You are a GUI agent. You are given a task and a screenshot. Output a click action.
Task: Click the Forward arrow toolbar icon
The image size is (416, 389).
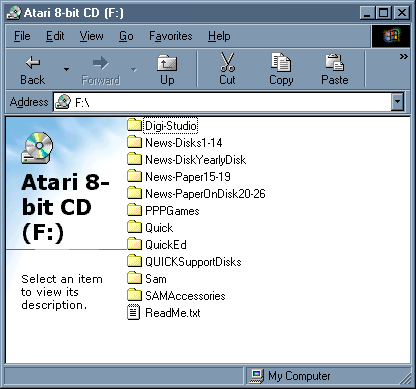(x=100, y=63)
